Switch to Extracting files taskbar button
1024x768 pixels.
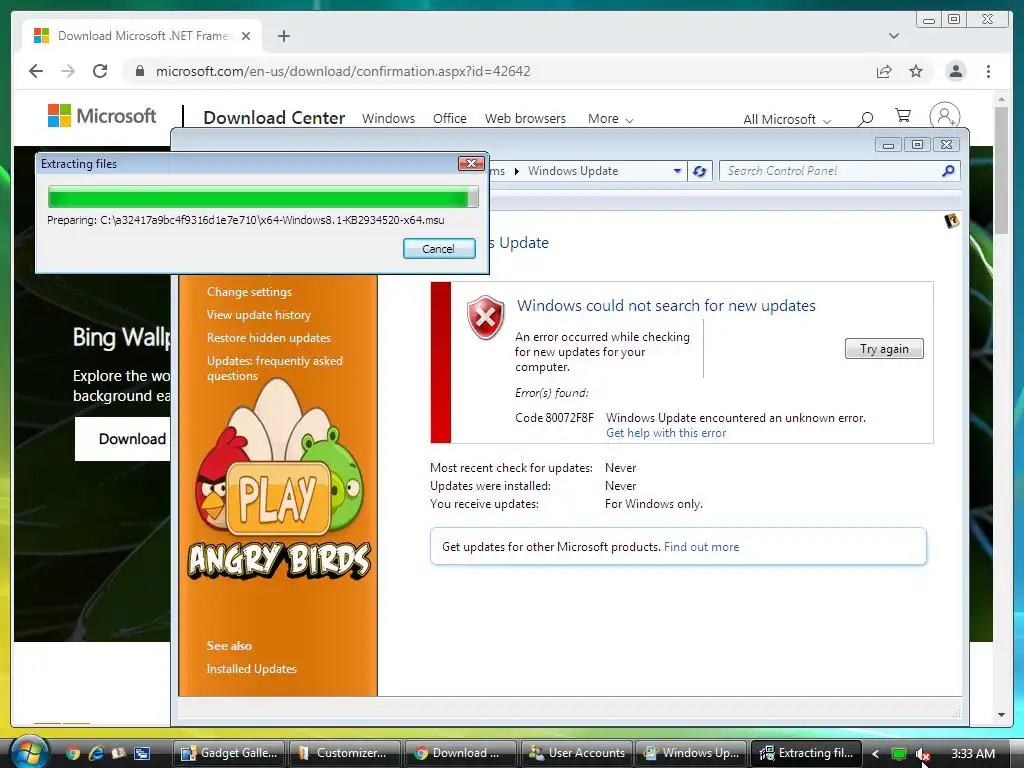(x=808, y=753)
